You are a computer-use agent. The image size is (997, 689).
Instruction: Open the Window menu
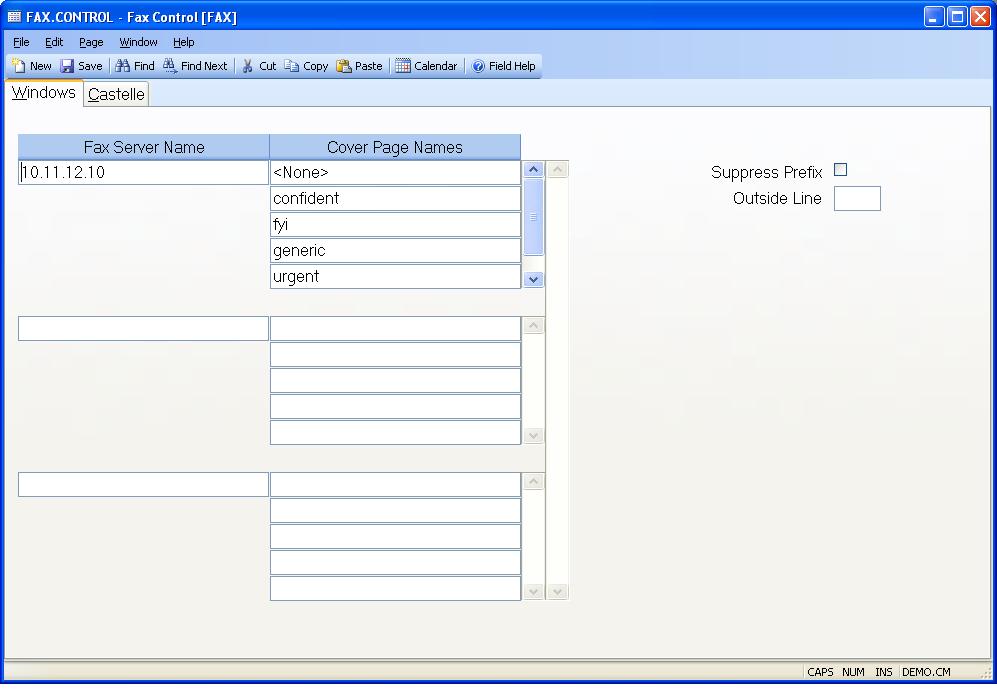pos(139,42)
